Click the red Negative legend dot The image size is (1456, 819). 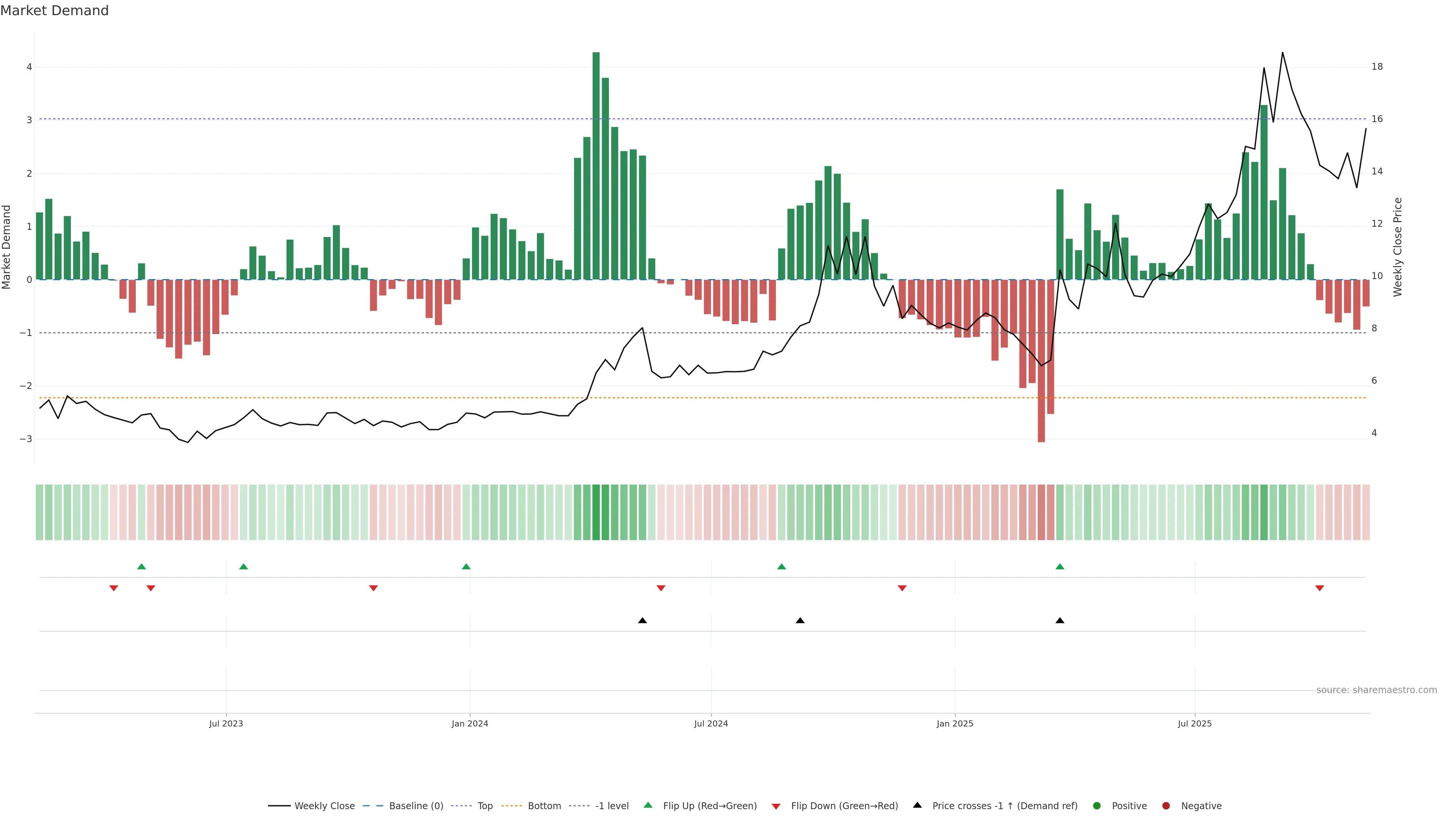point(1166,805)
